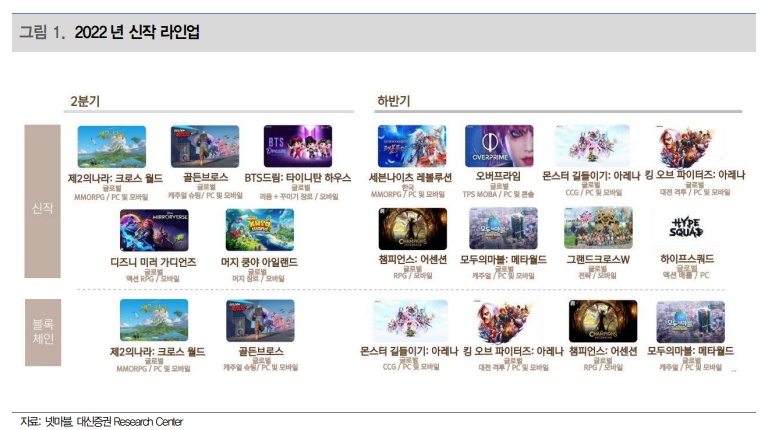Click title '세븐나이츠 레볼루션'
This screenshot has width=764, height=430.
410,177
